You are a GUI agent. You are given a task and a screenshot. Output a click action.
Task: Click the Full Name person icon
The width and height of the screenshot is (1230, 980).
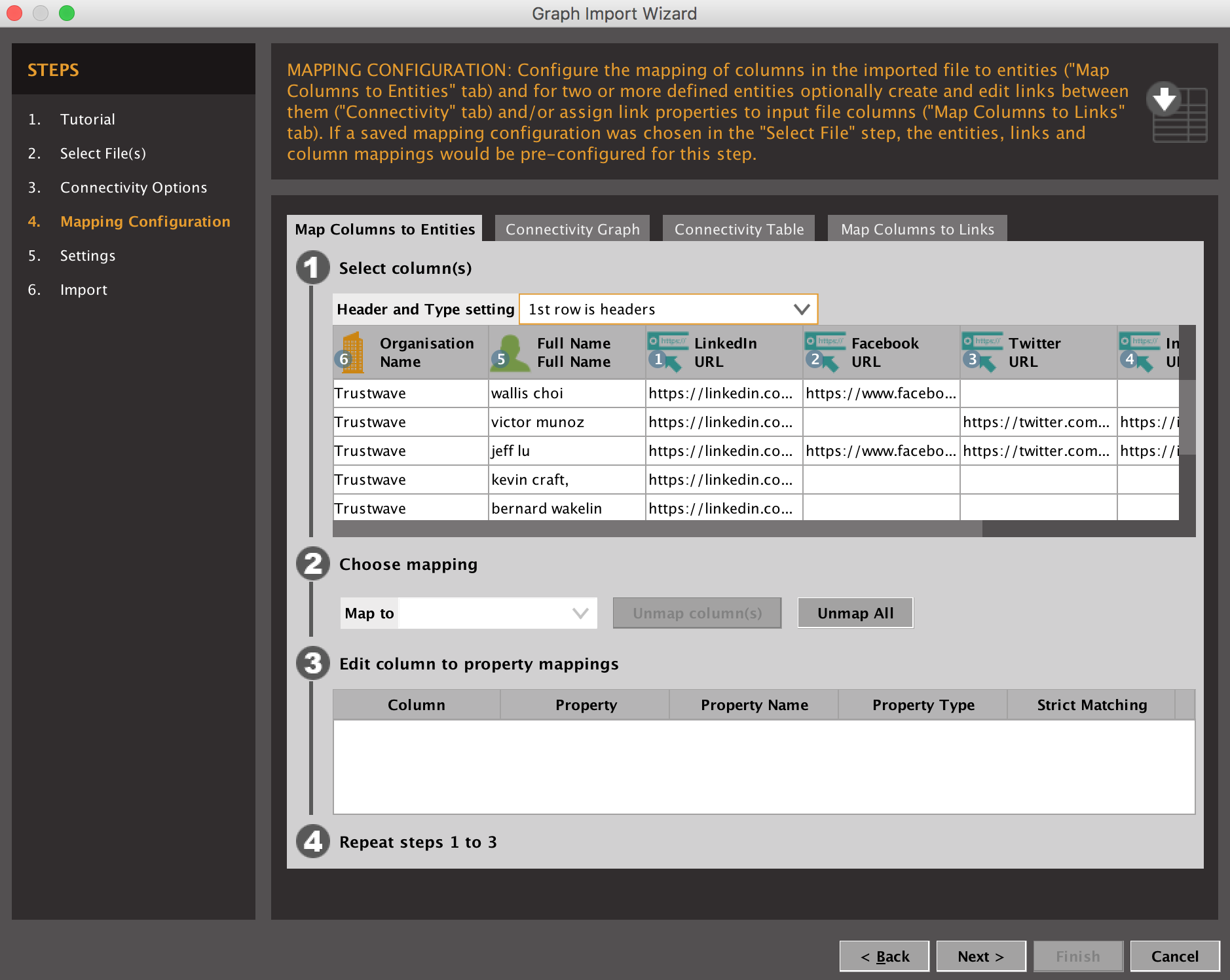point(509,352)
